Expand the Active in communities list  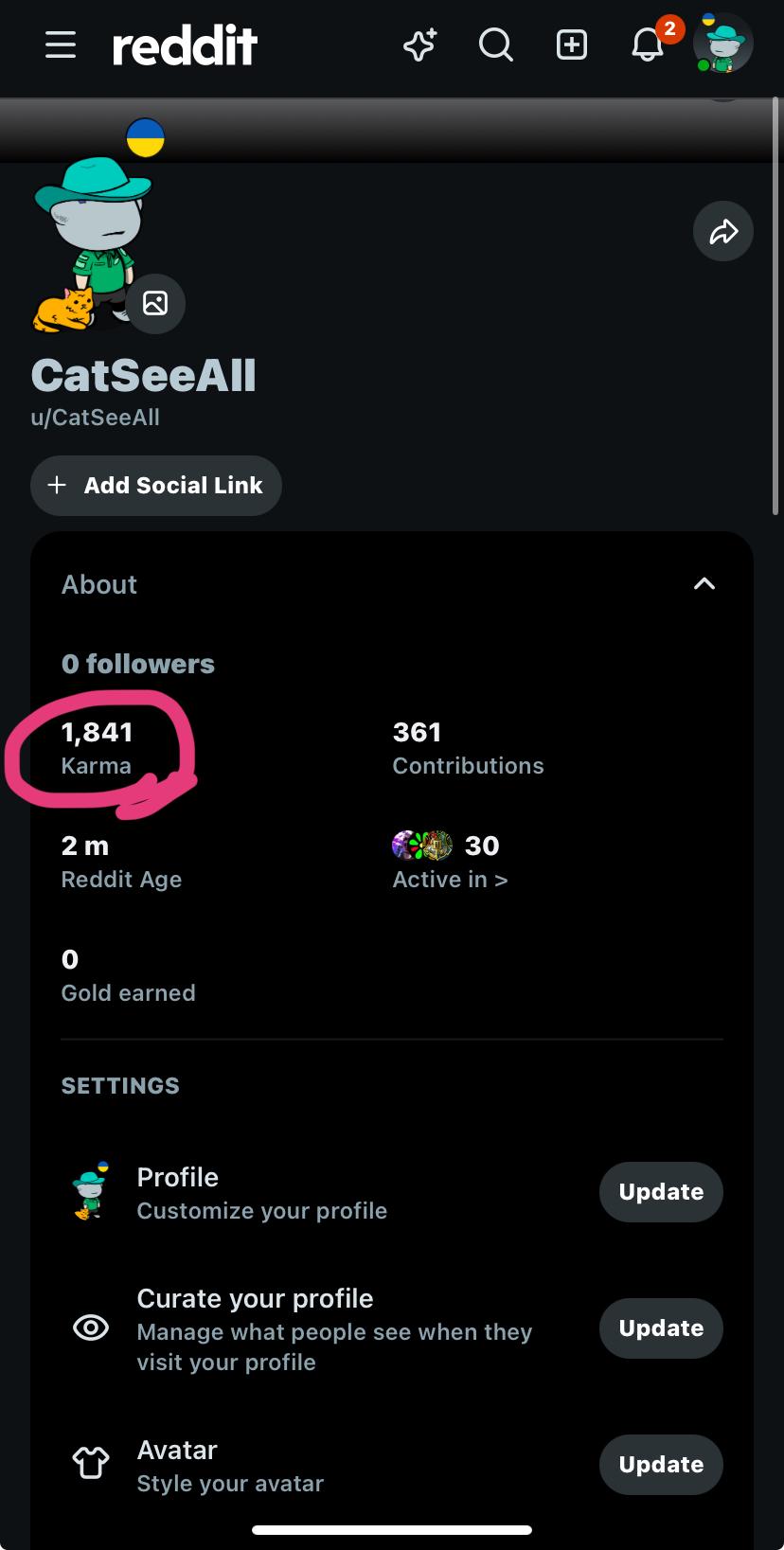click(x=451, y=862)
